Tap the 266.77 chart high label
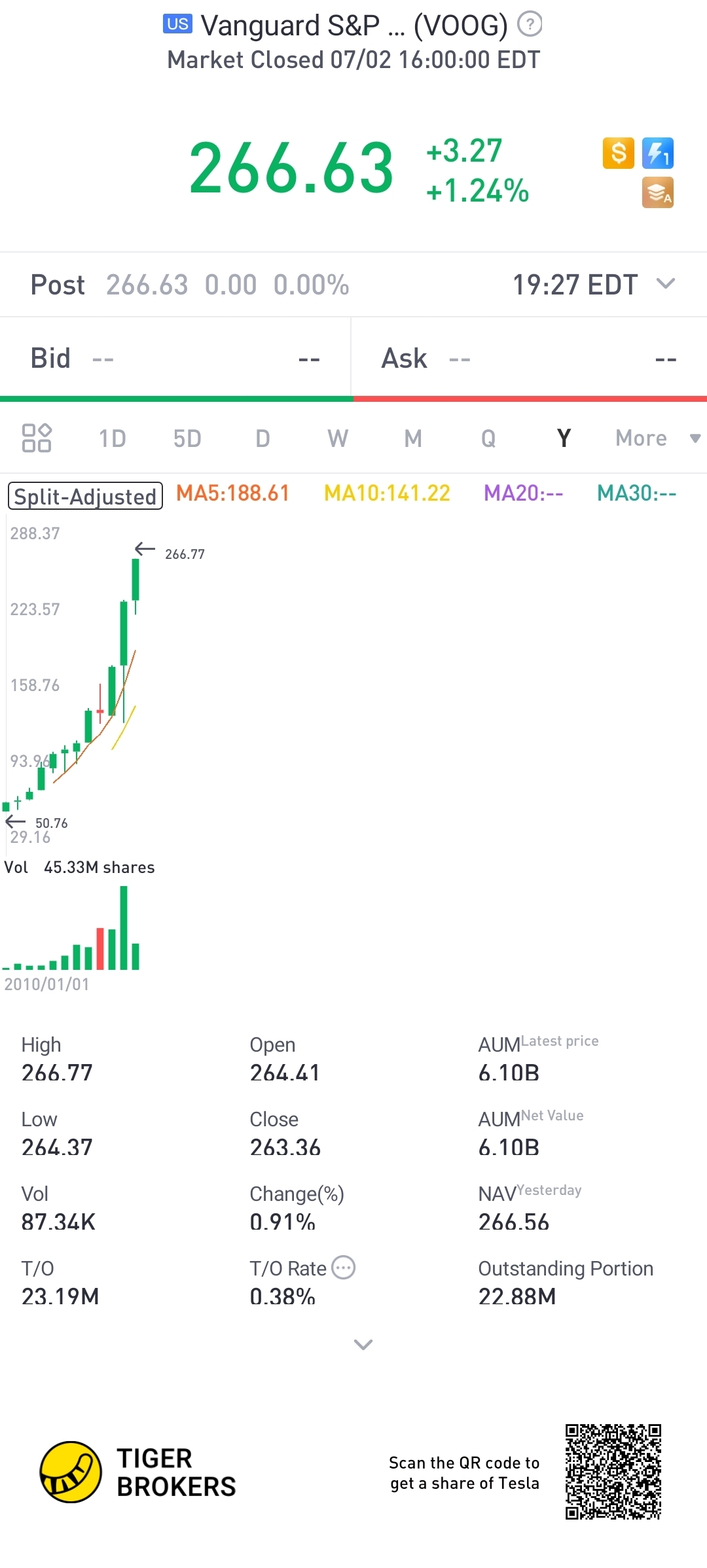The height and width of the screenshot is (1568, 707). [x=185, y=554]
